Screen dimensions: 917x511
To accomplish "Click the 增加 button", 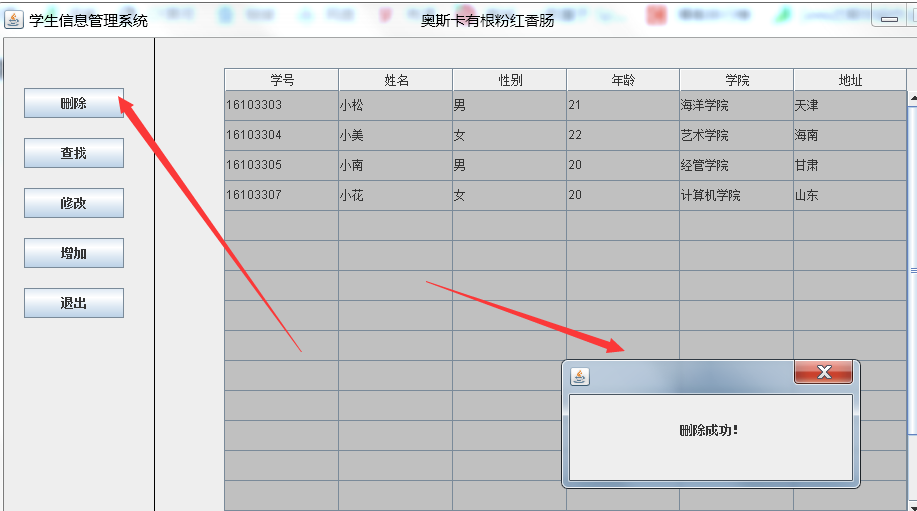I will pyautogui.click(x=74, y=253).
